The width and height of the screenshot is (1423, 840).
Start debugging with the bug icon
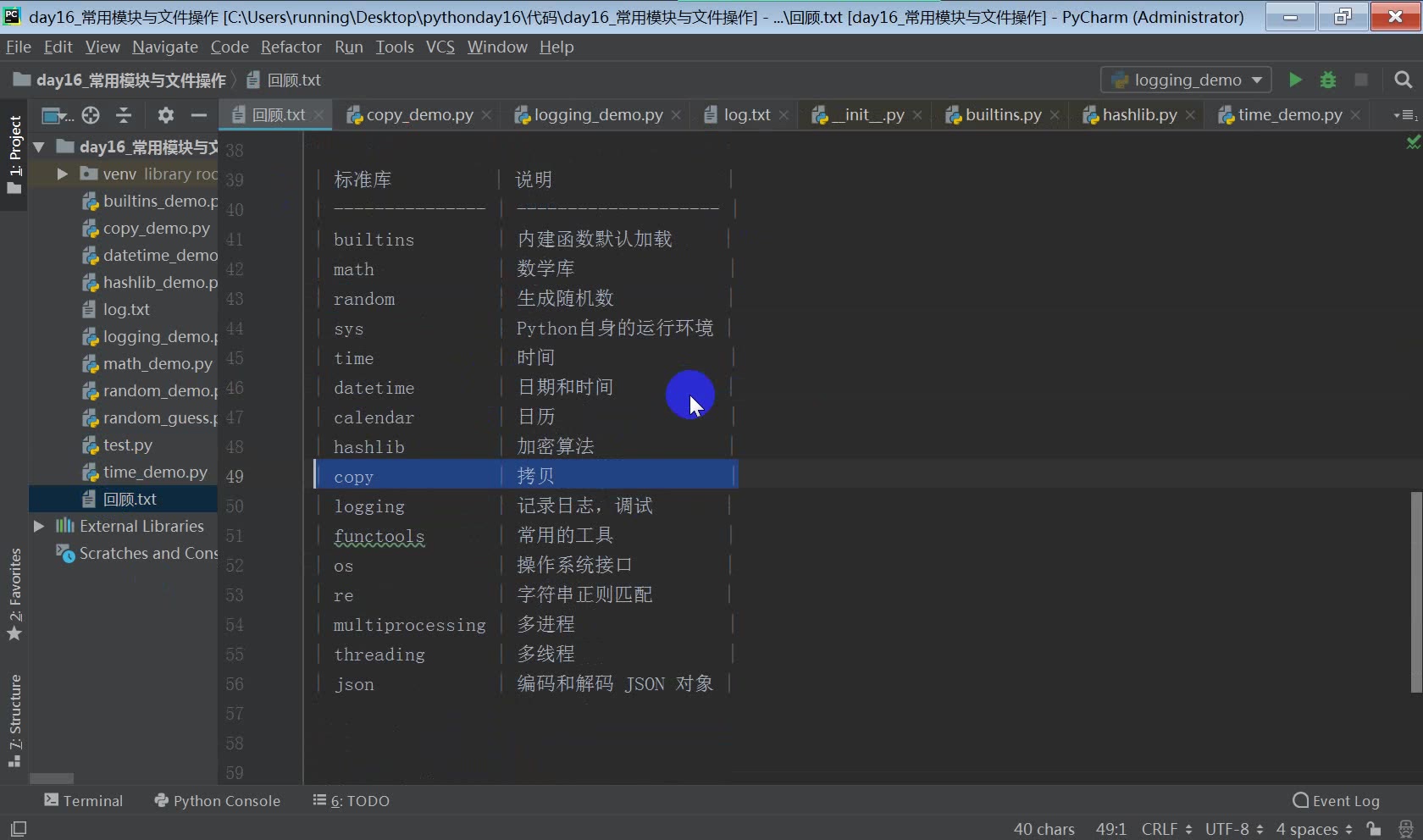[x=1327, y=80]
